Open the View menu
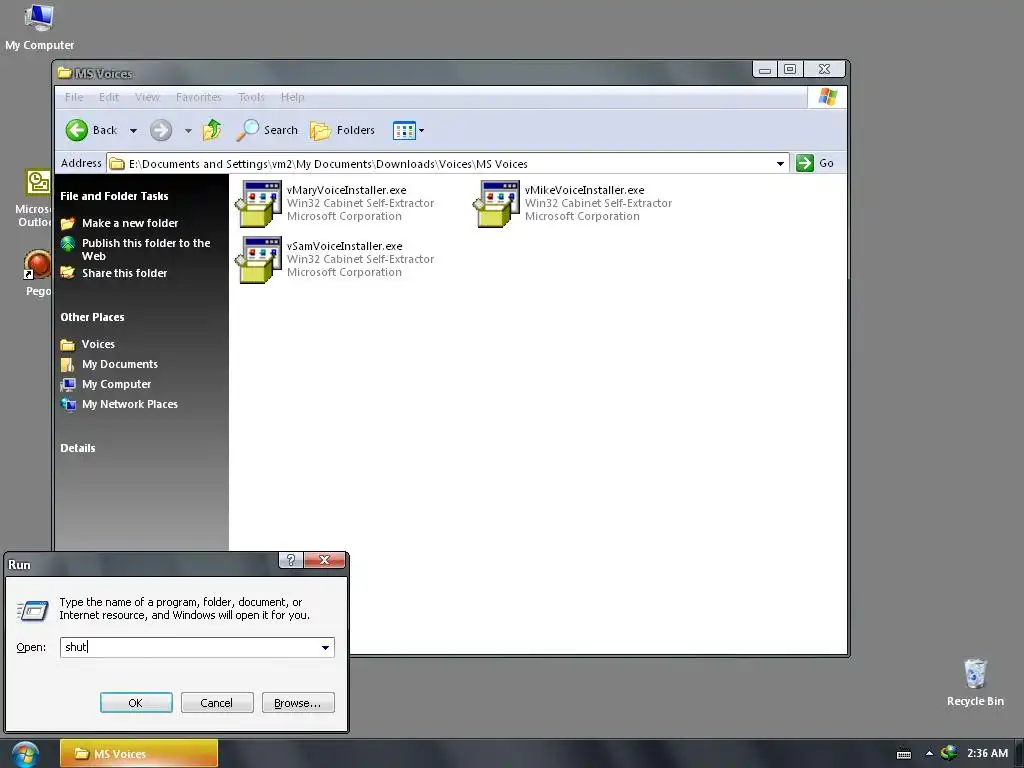This screenshot has width=1024, height=768. [x=147, y=97]
